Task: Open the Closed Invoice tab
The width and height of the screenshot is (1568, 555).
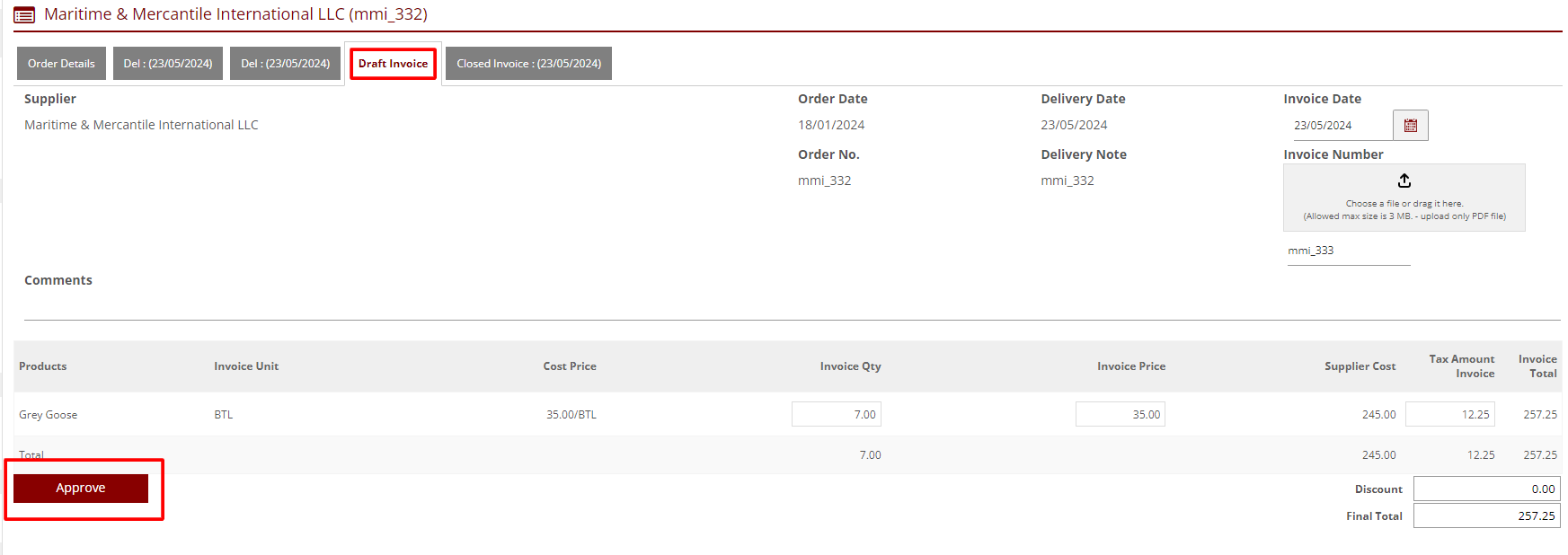Action: click(528, 64)
